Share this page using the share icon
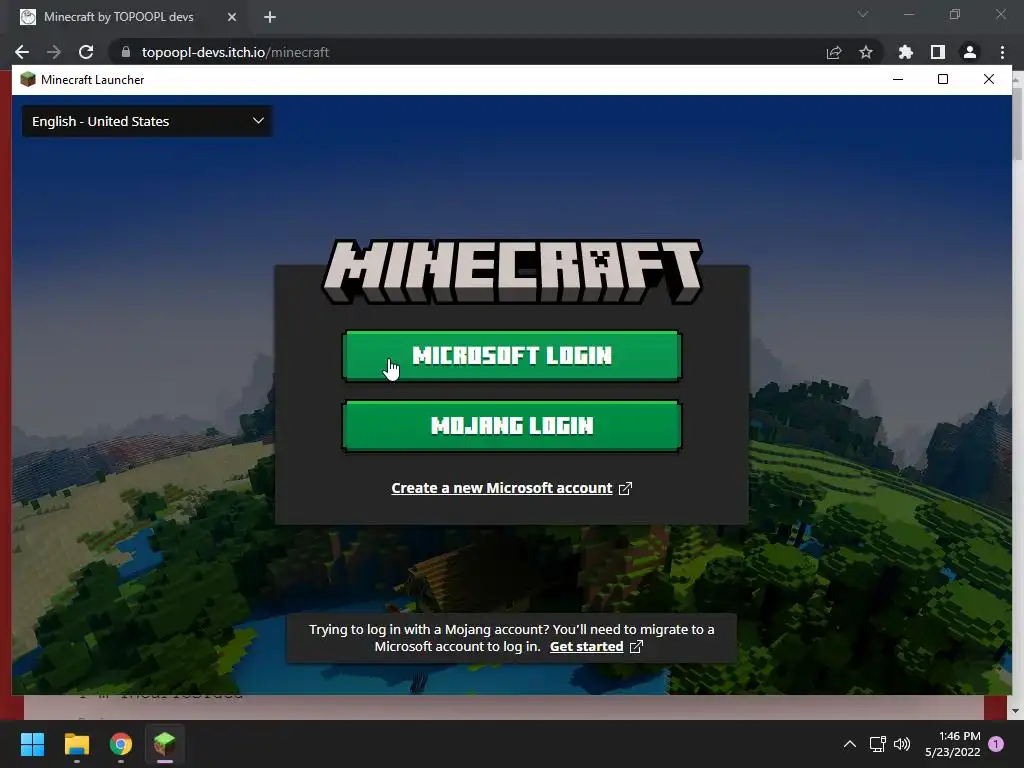This screenshot has height=768, width=1024. (x=834, y=52)
